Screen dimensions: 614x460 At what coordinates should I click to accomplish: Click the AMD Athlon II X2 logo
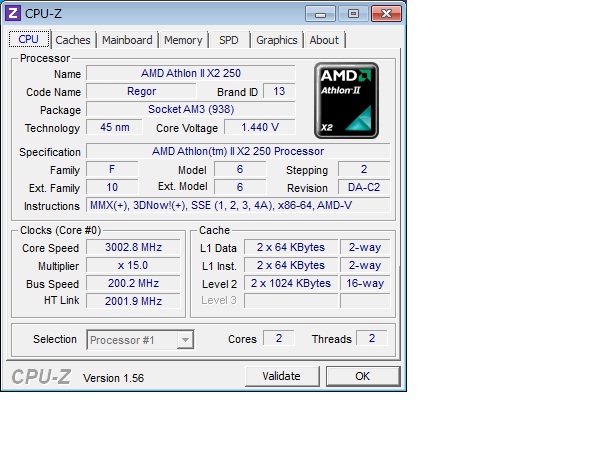[346, 101]
